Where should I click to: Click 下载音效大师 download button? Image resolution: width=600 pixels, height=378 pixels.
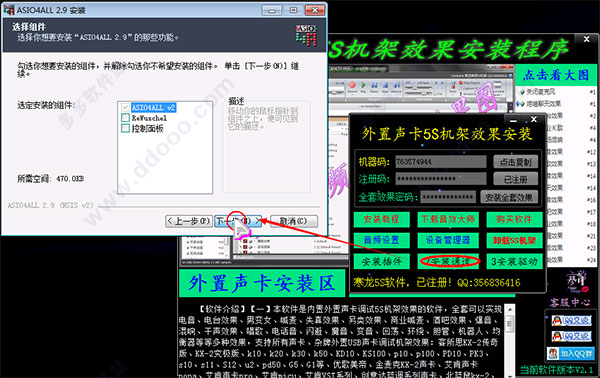pos(448,220)
